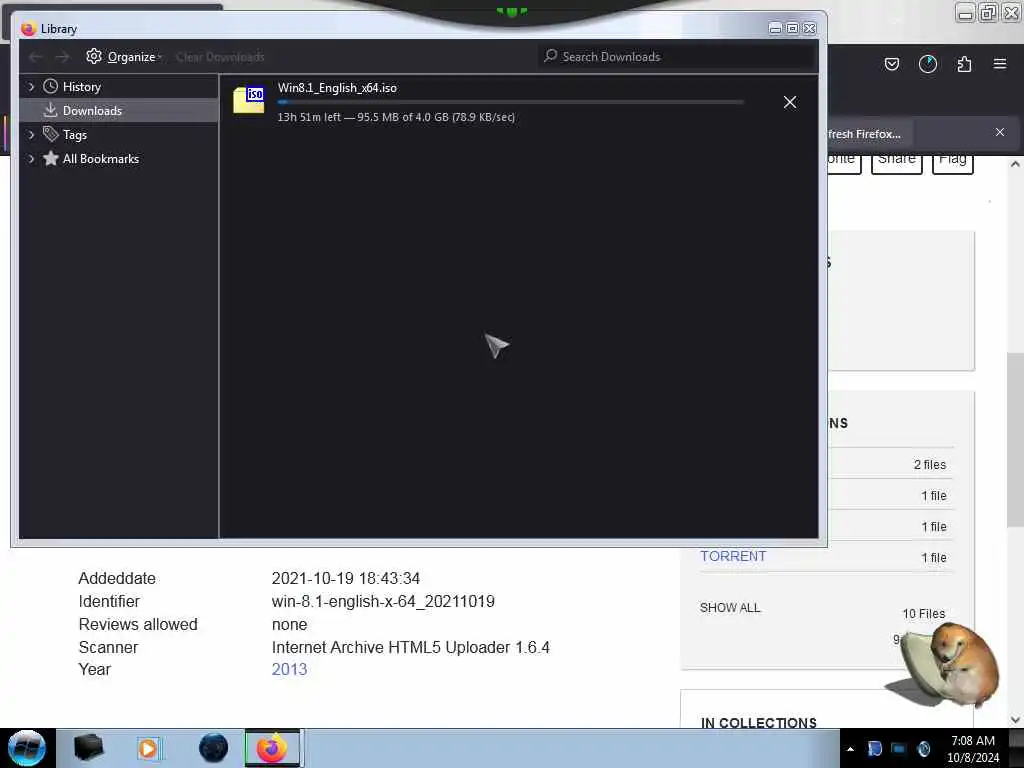Select All Bookmarks in the Library sidebar
Viewport: 1024px width, 768px height.
pos(101,159)
